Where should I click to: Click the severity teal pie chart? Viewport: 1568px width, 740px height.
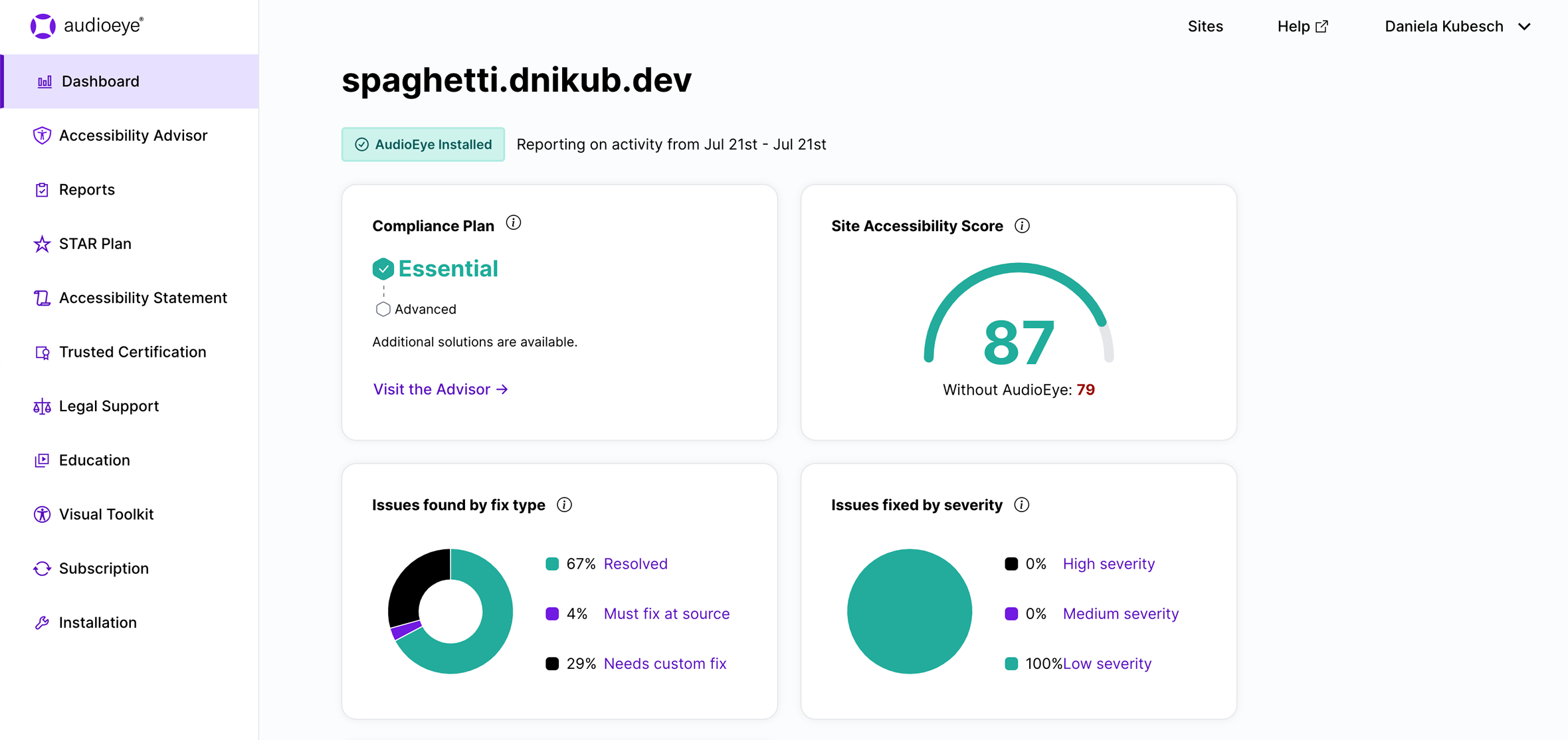coord(910,611)
